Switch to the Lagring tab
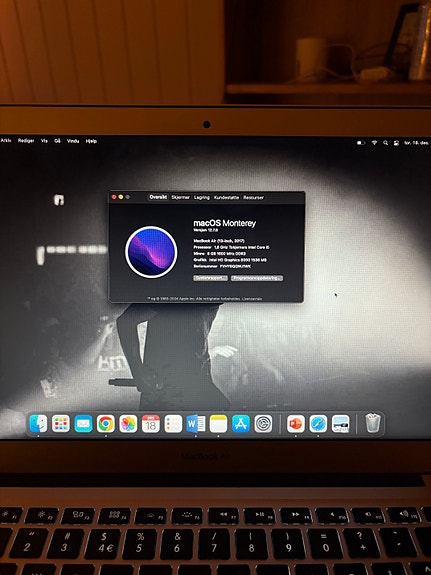The width and height of the screenshot is (431, 575). tap(202, 197)
